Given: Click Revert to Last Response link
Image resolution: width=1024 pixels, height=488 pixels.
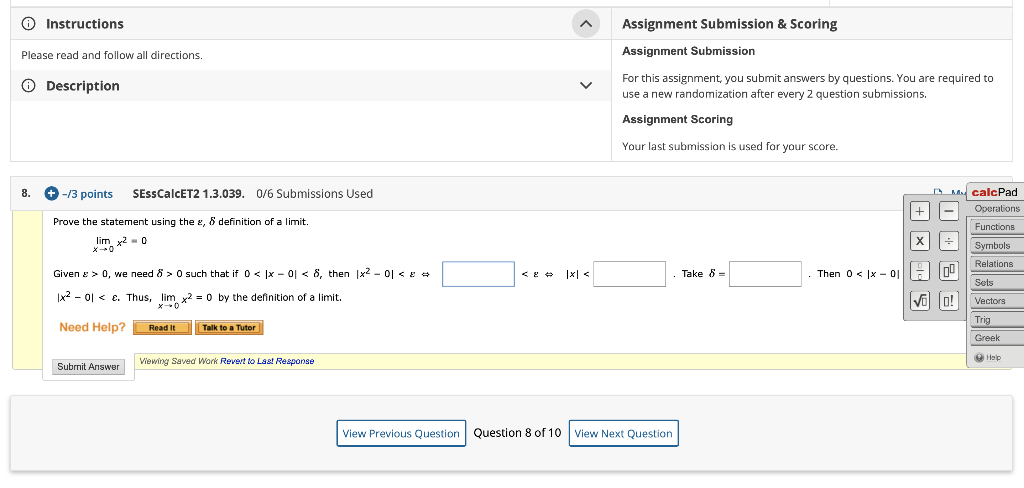Looking at the screenshot, I should (267, 361).
